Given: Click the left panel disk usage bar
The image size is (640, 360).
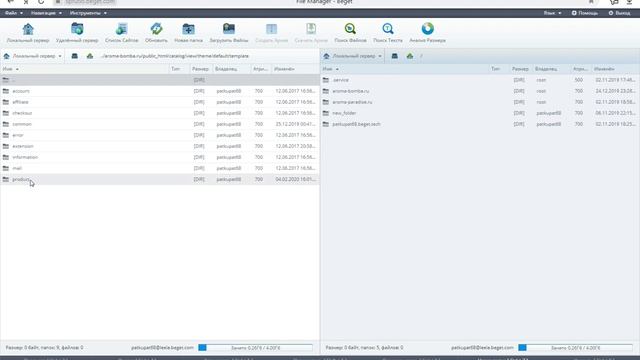Looking at the screenshot, I should (x=256, y=348).
